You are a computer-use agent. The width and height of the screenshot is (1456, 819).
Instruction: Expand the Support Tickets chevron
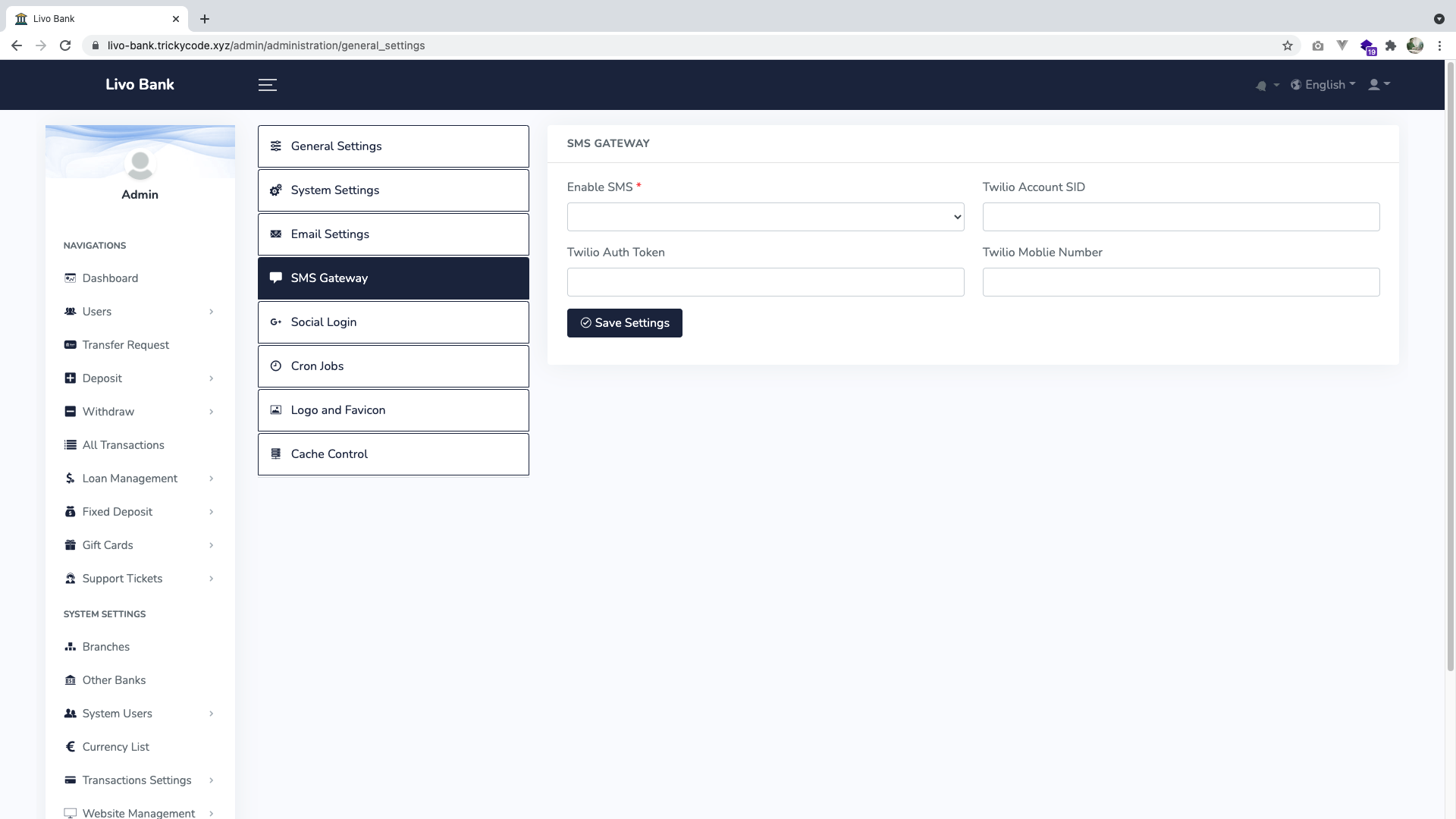(x=212, y=579)
